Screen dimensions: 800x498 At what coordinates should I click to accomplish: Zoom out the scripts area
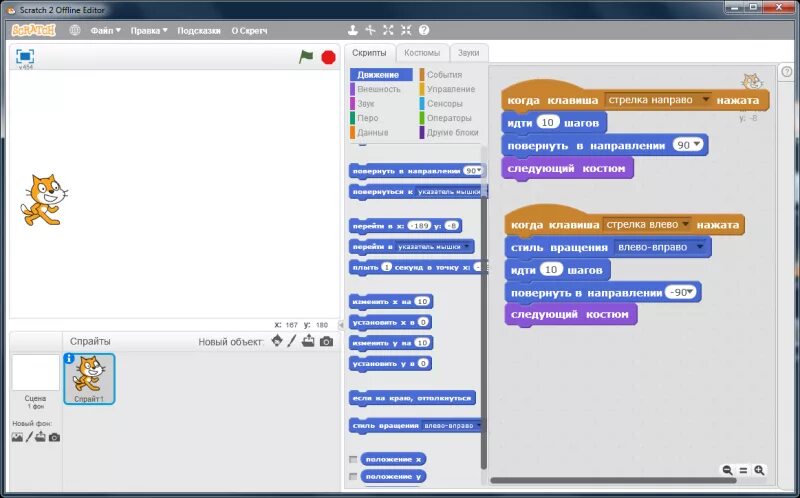728,470
